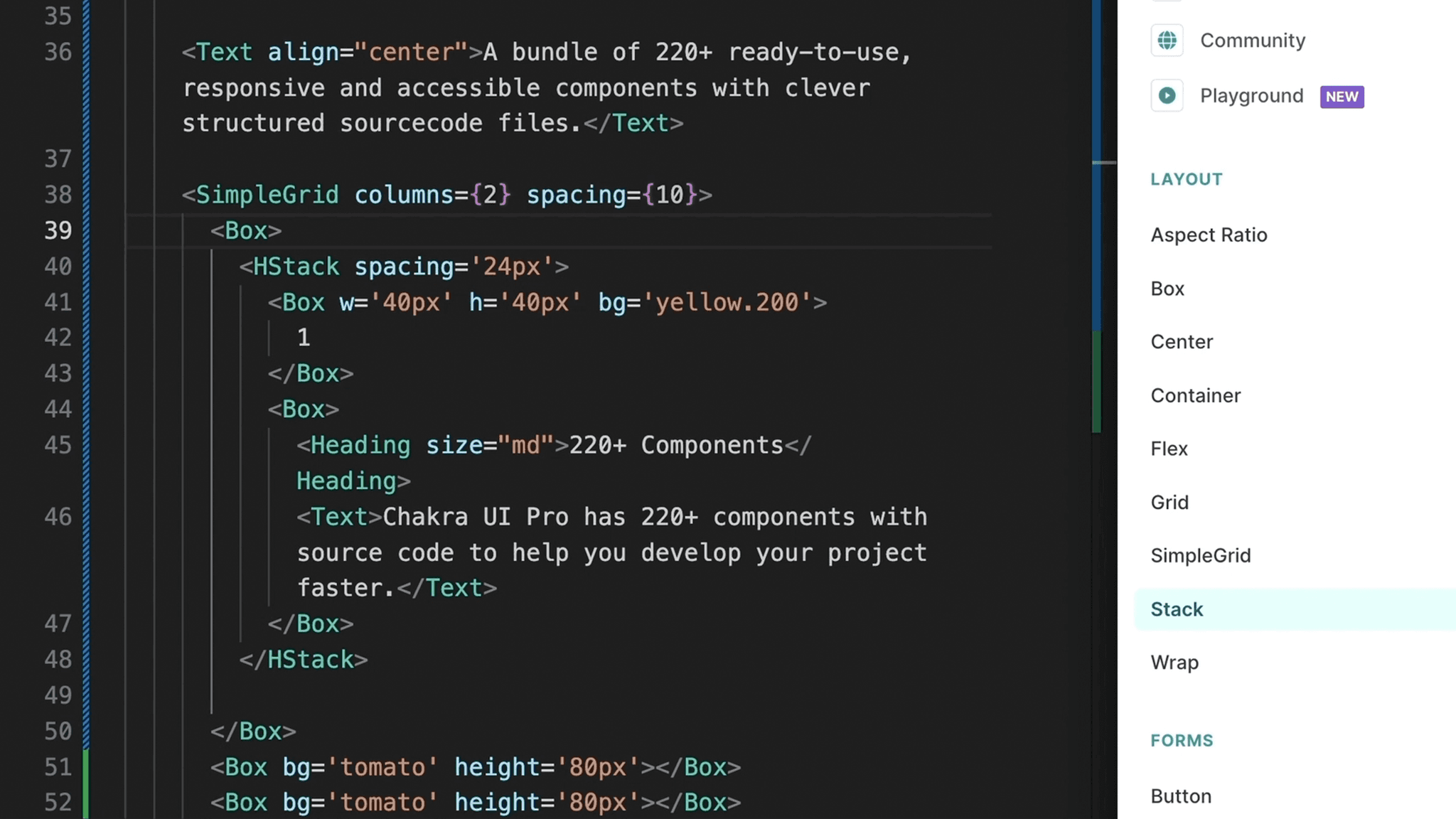Open Button under the Forms section
The width and height of the screenshot is (1456, 819).
pyautogui.click(x=1181, y=796)
